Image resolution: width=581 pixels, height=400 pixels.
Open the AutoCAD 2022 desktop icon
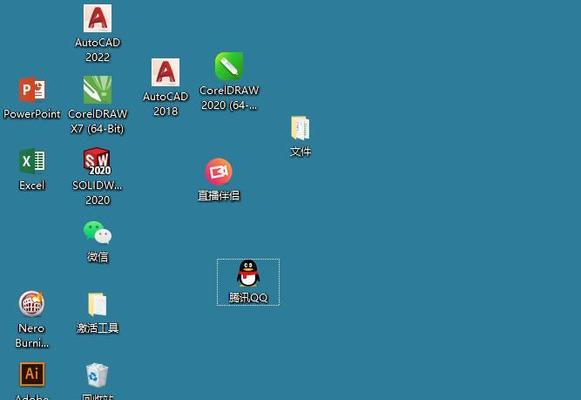pos(97,18)
